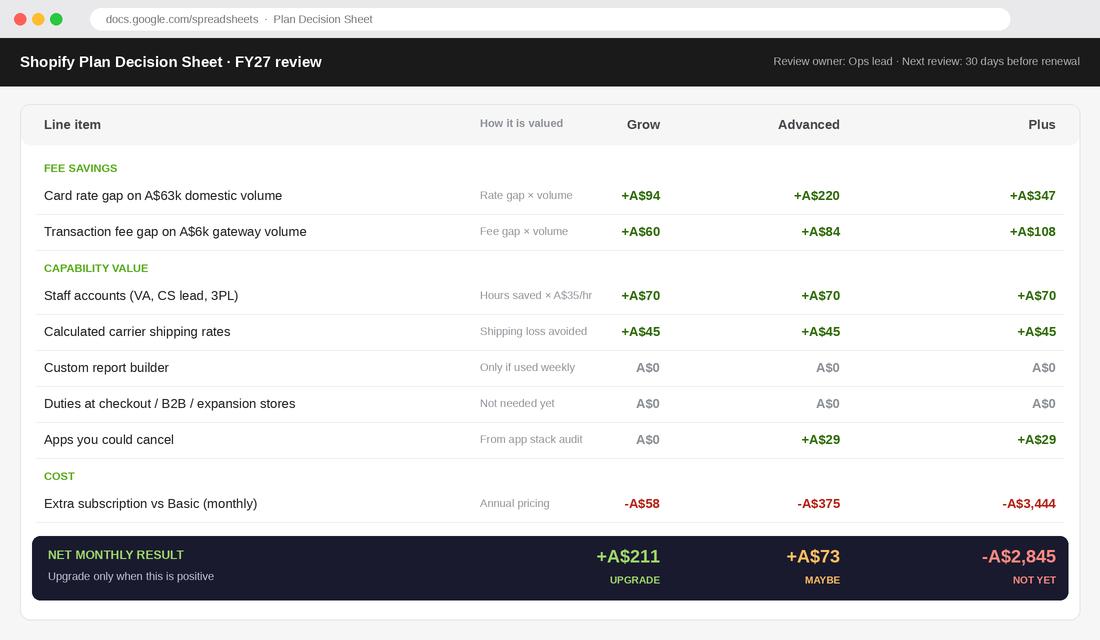Select the Grow column header
1100x640 pixels.
(643, 125)
